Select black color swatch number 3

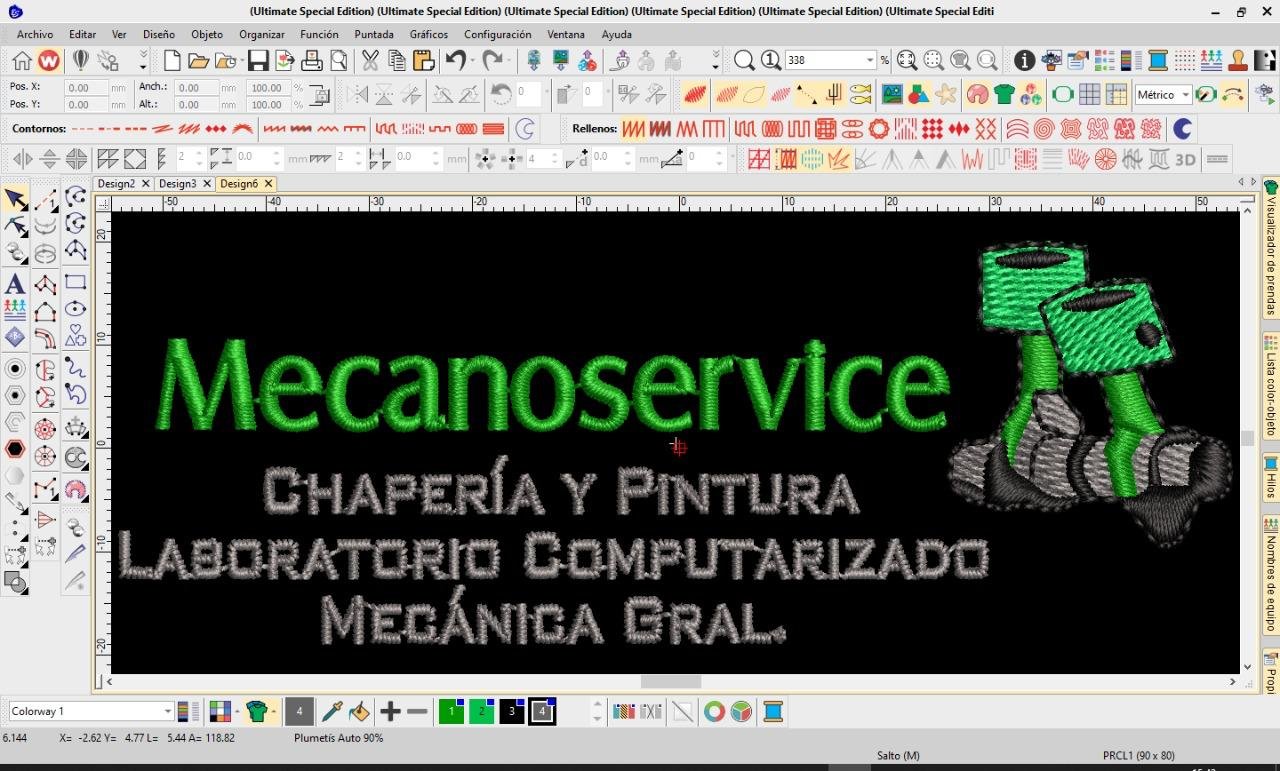pos(511,712)
